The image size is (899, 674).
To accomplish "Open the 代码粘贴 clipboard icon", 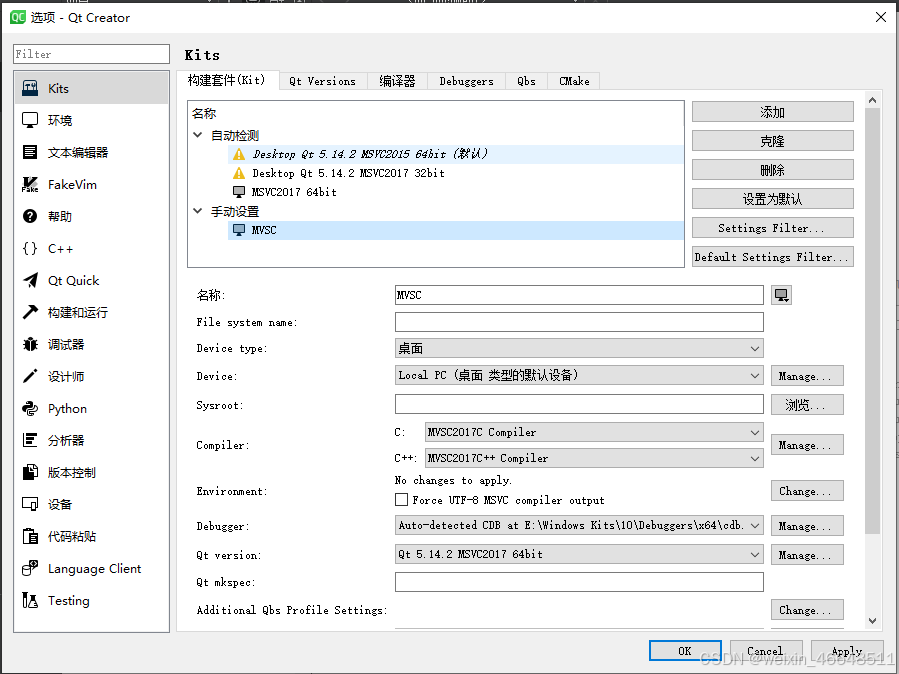I will [x=30, y=536].
